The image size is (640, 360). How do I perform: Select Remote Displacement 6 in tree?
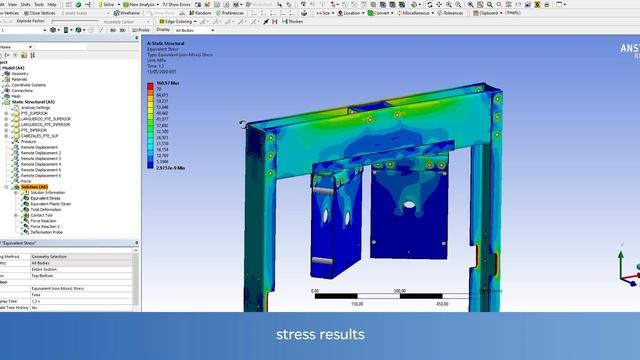[41, 176]
